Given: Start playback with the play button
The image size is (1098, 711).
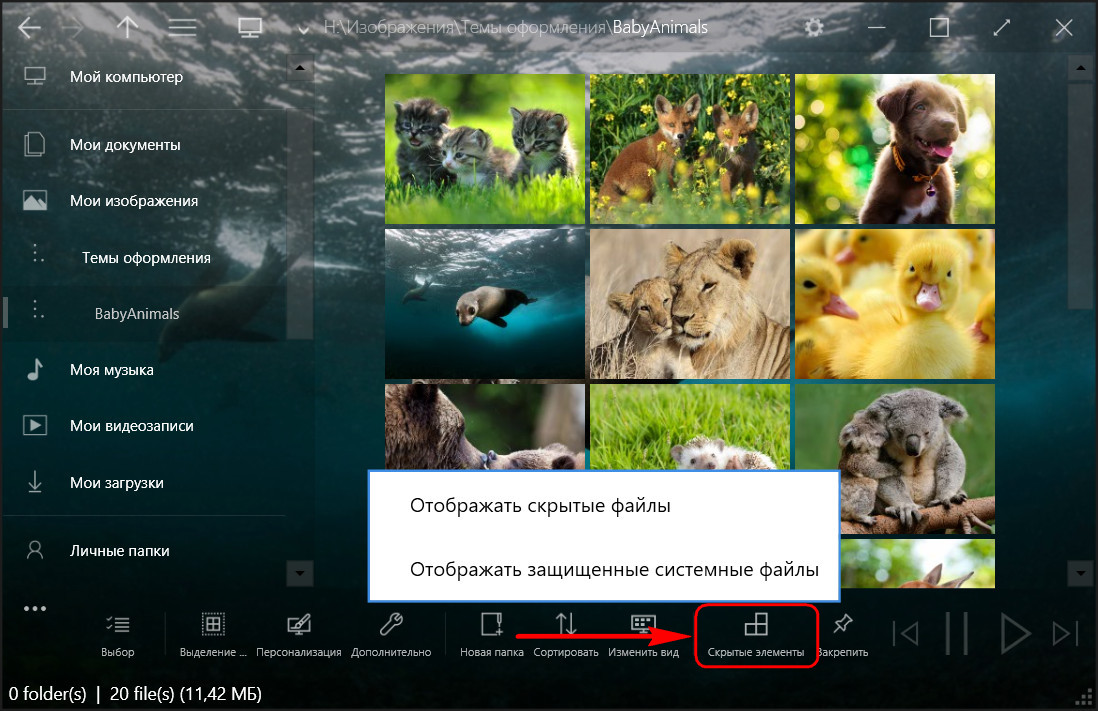Looking at the screenshot, I should coord(1015,634).
